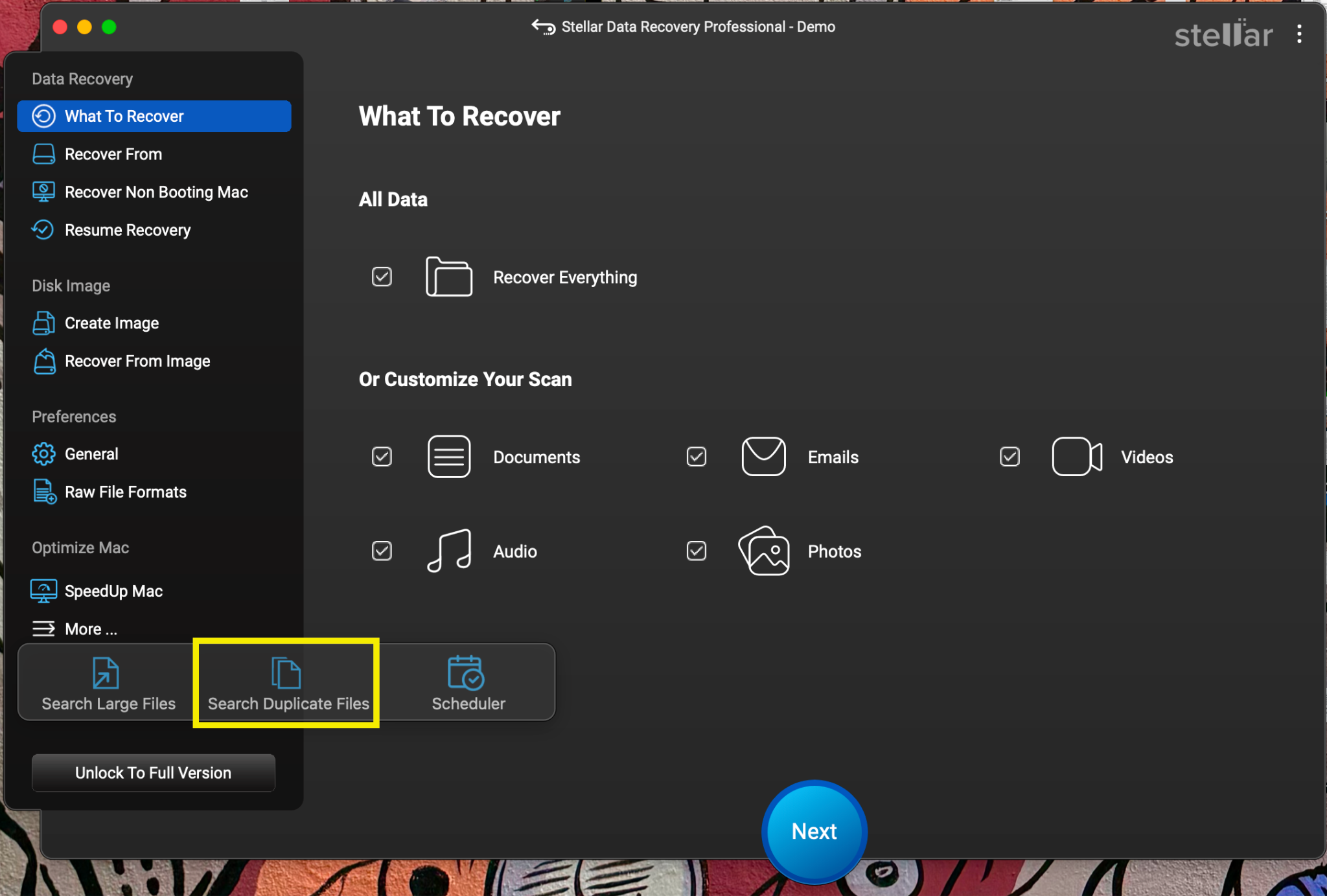Image resolution: width=1327 pixels, height=896 pixels.
Task: Uncheck the Photos scan option
Action: [x=696, y=551]
